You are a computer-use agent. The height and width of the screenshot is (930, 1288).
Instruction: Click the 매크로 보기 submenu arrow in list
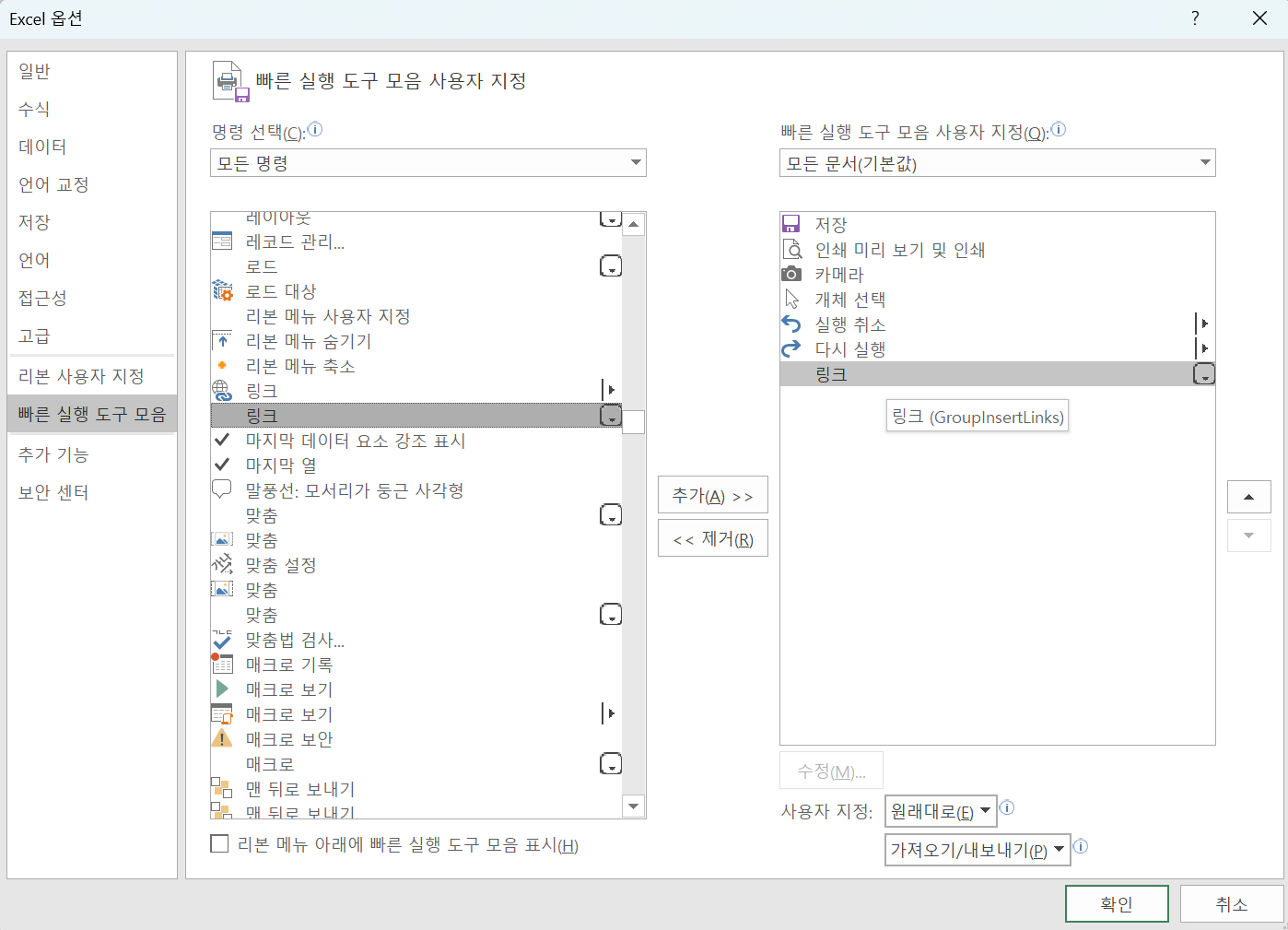point(609,713)
